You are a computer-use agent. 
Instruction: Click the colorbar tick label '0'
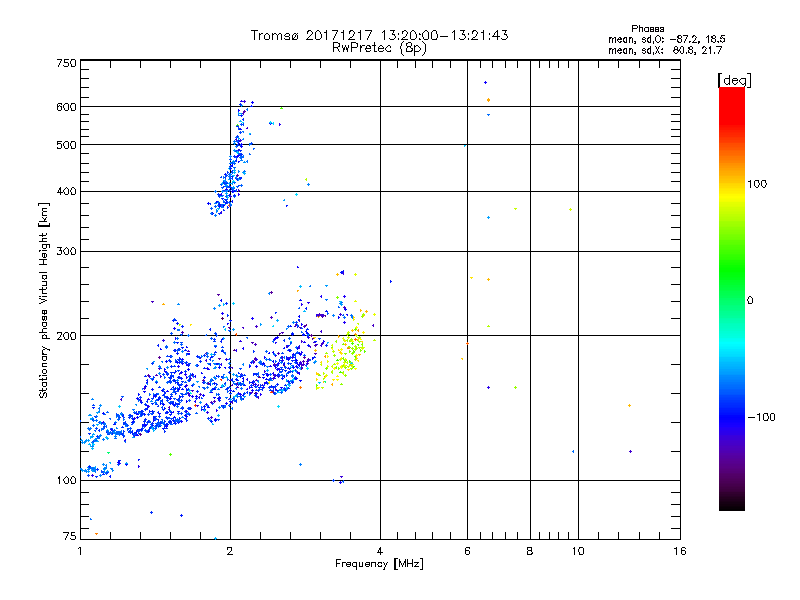coord(750,301)
